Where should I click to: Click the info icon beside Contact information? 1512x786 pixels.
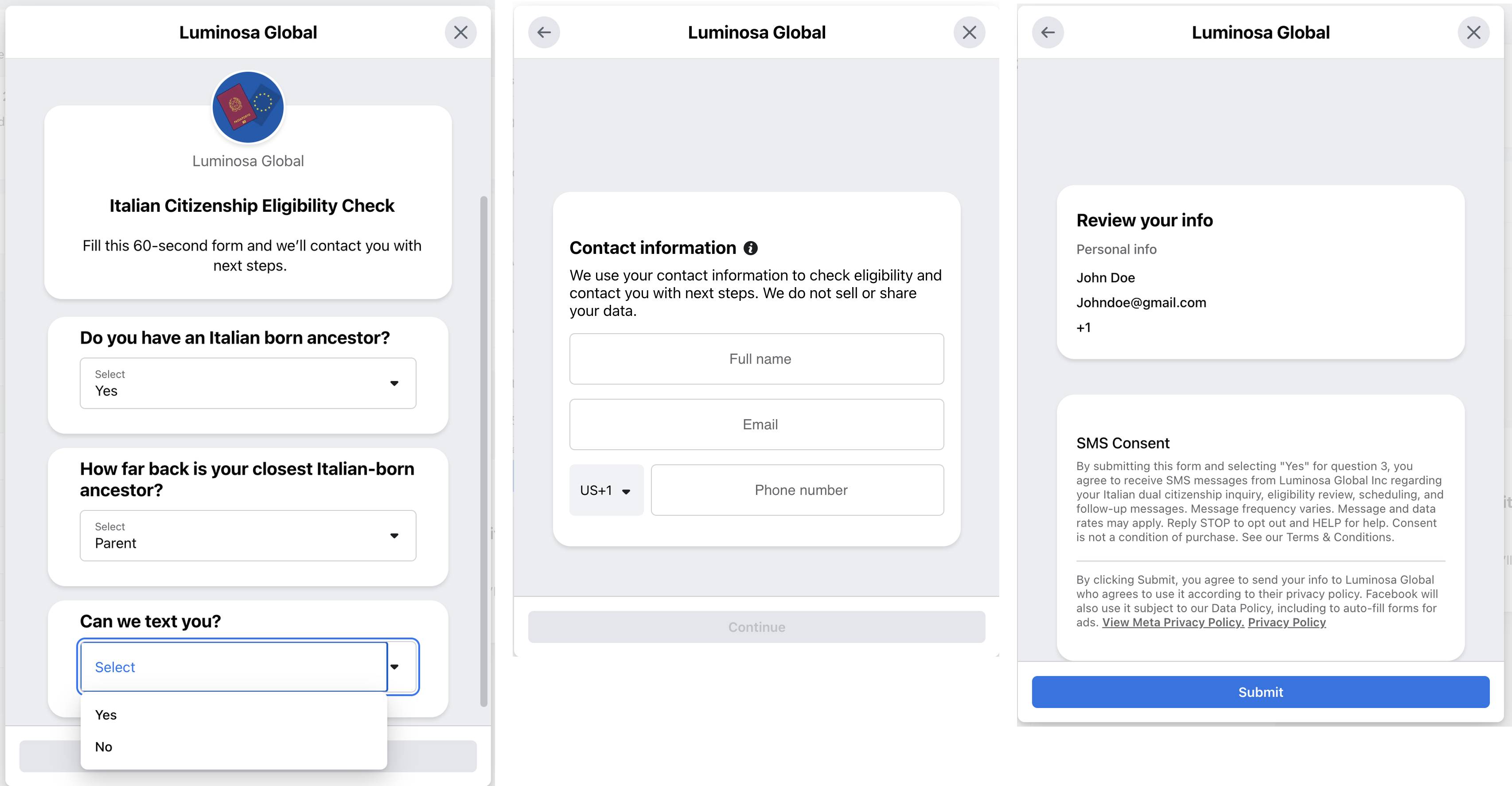(x=750, y=248)
